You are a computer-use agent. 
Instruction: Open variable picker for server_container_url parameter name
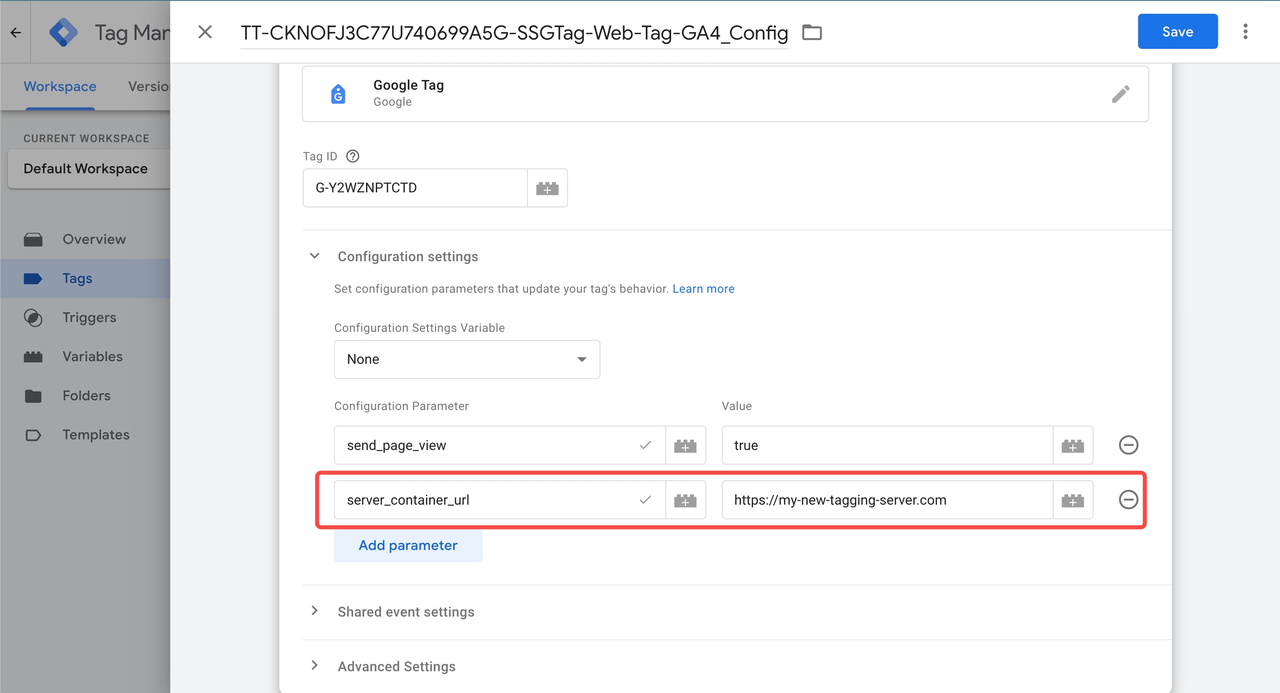685,500
